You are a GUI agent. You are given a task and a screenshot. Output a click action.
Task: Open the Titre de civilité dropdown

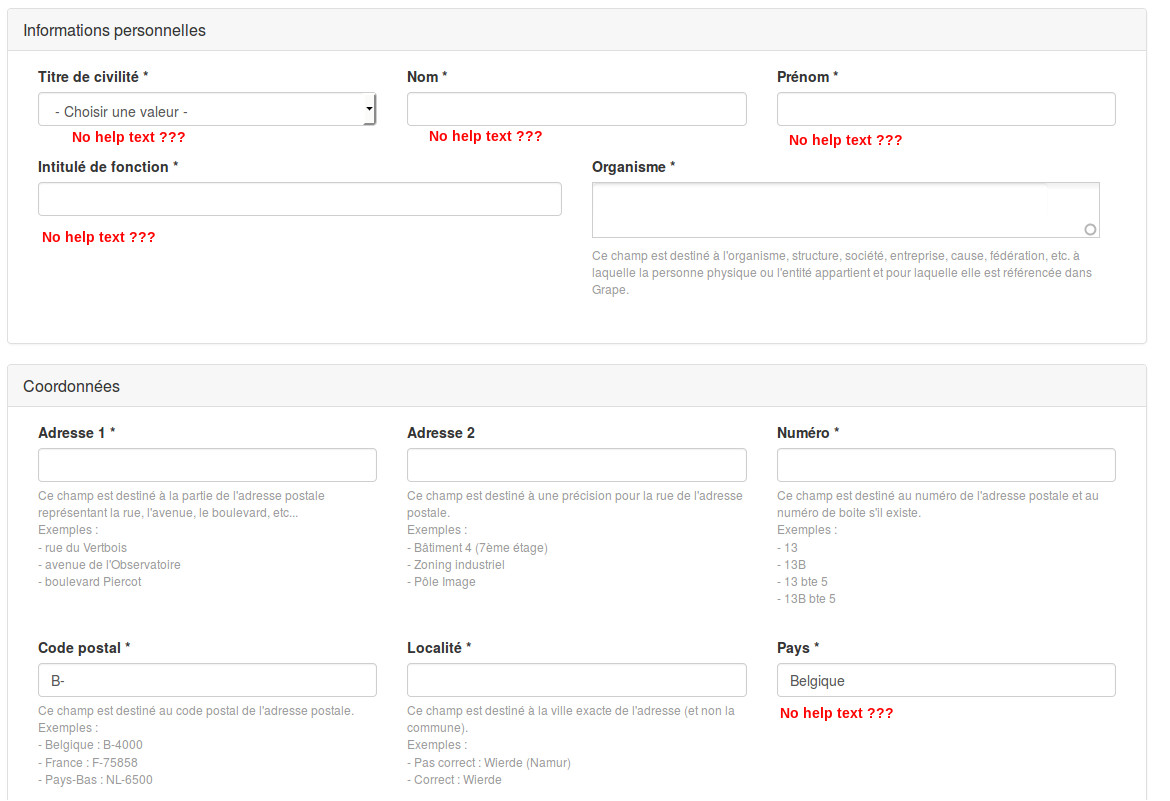coord(207,110)
